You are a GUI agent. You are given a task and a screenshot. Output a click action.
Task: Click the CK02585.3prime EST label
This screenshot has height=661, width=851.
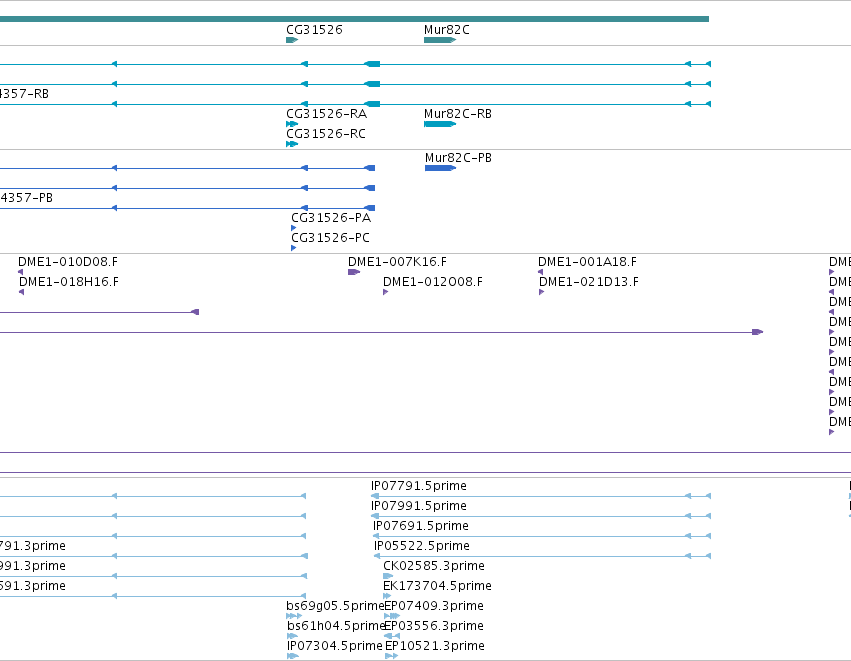[434, 566]
